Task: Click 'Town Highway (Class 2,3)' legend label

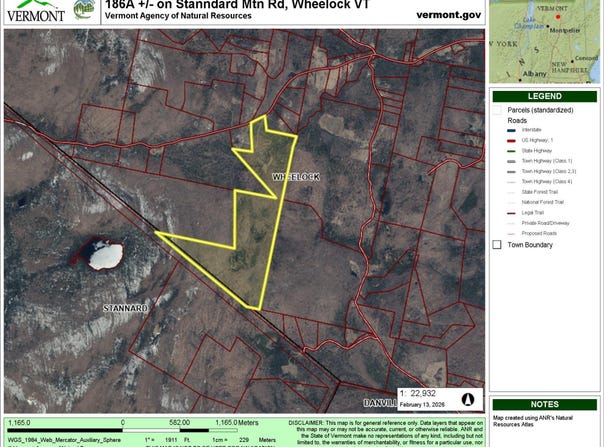Action: tap(549, 171)
